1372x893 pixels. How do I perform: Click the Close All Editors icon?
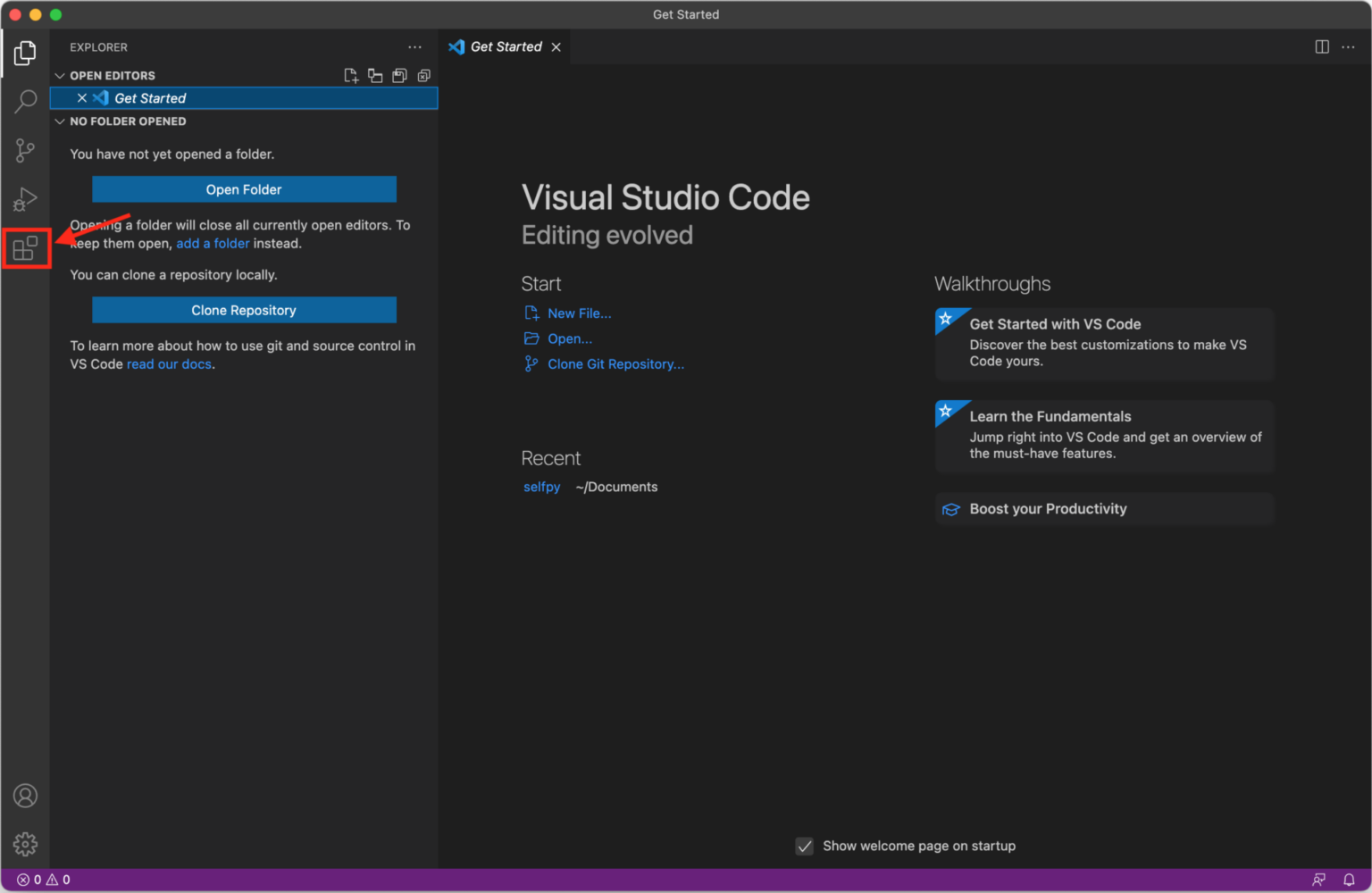(423, 75)
